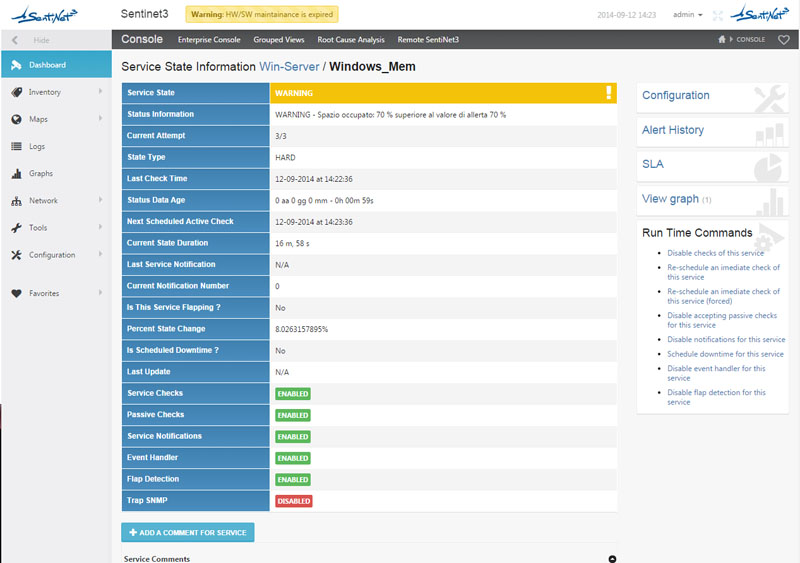Click the back arrow beside Hide

(x=15, y=40)
